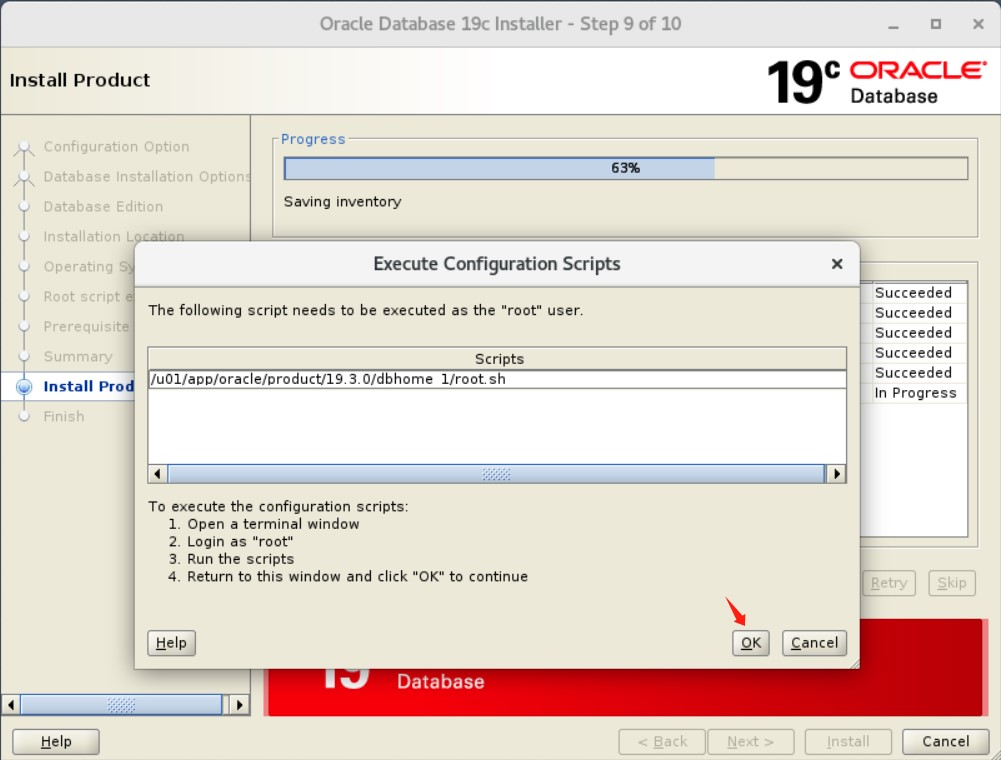Click the dialog resize grip corner
This screenshot has width=1001, height=760.
pos(854,664)
